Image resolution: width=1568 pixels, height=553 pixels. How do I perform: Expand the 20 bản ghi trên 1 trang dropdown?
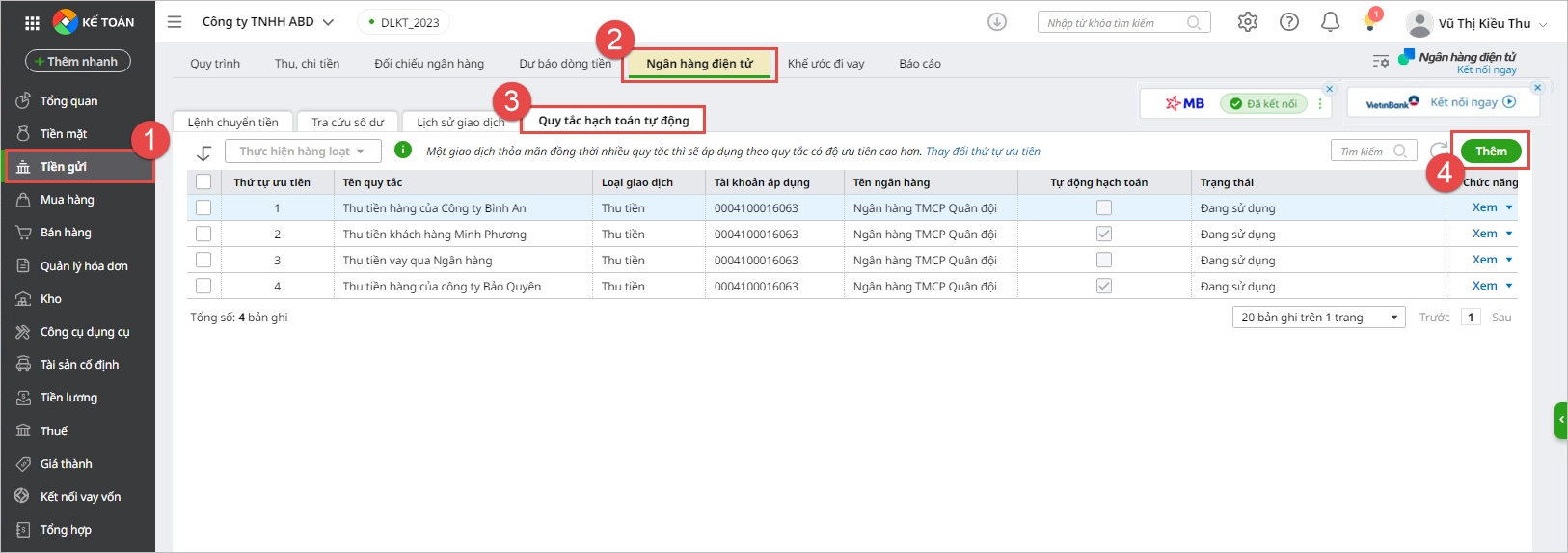[1318, 318]
